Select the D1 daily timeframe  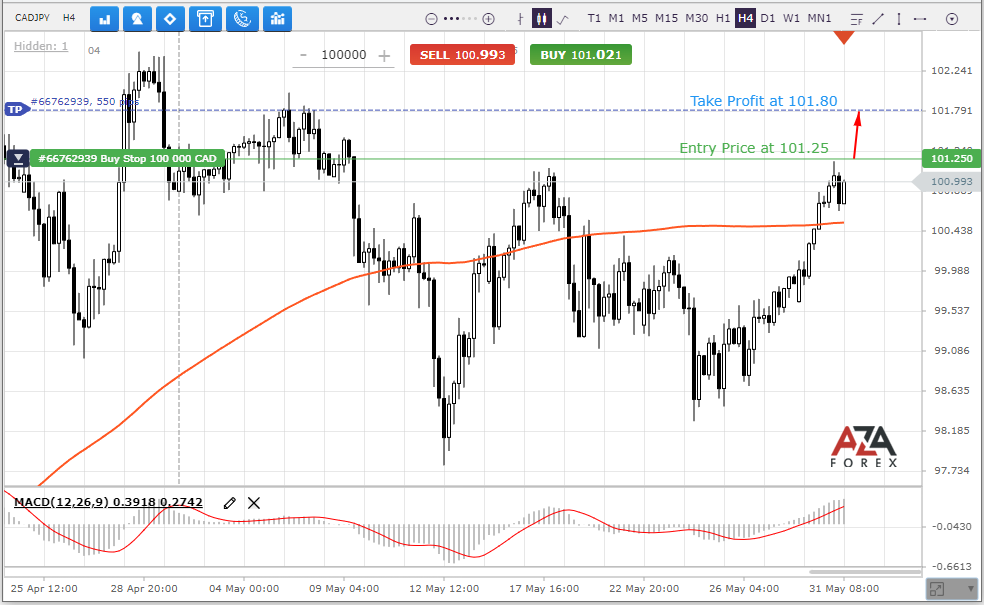(767, 18)
